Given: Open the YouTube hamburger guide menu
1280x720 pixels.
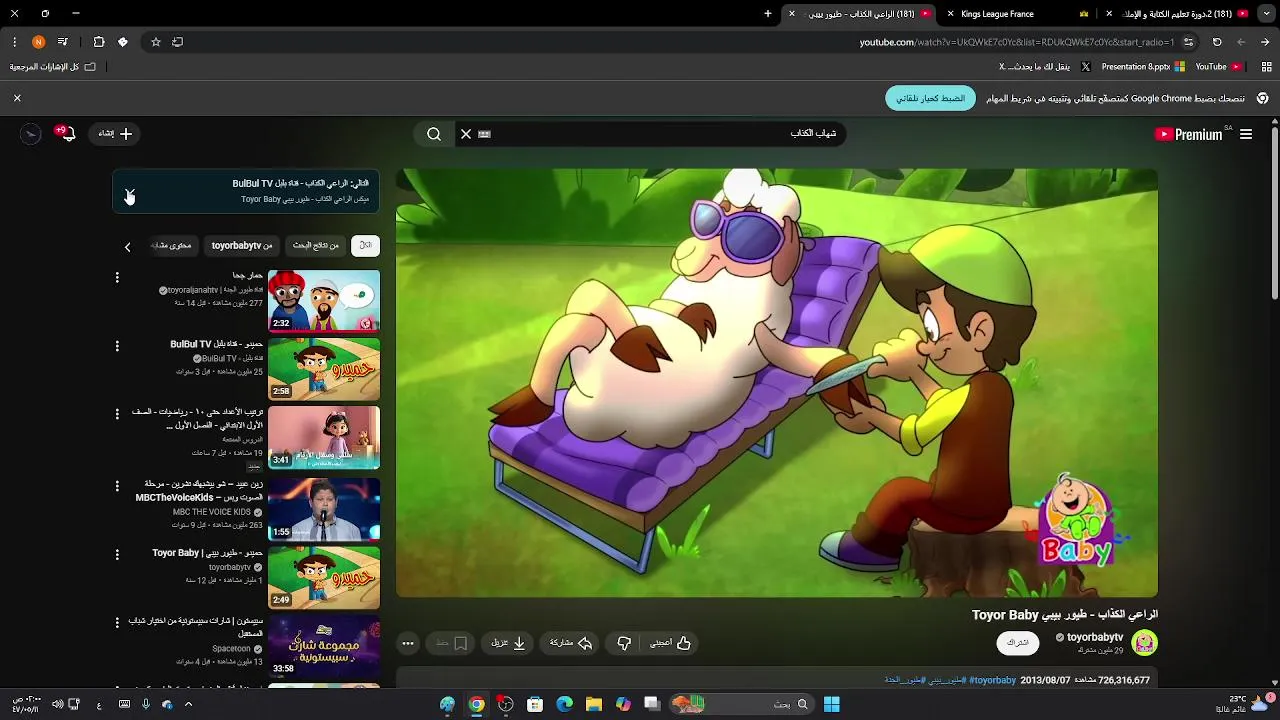Looking at the screenshot, I should coord(1246,134).
